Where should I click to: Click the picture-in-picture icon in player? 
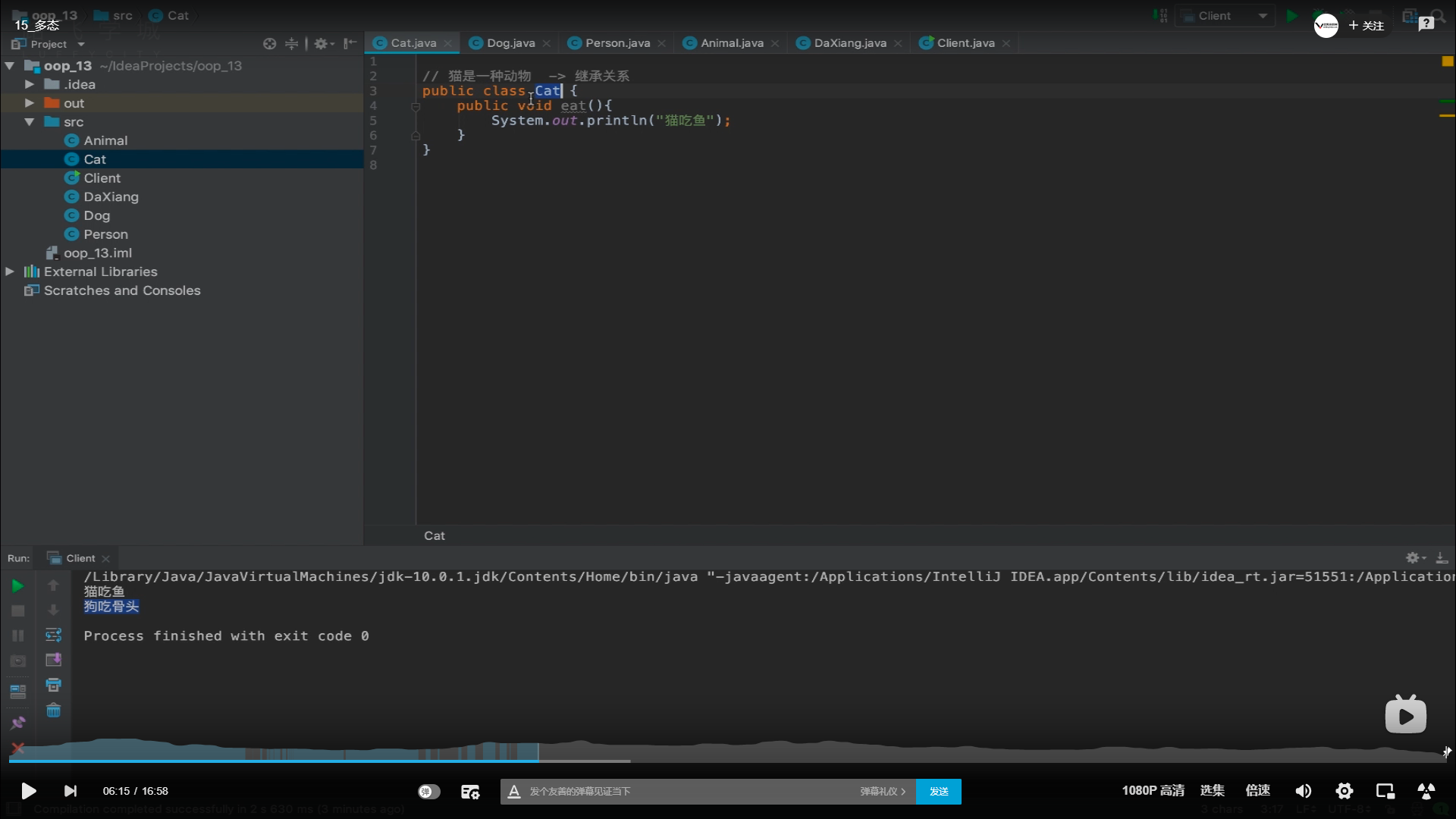pyautogui.click(x=1385, y=791)
